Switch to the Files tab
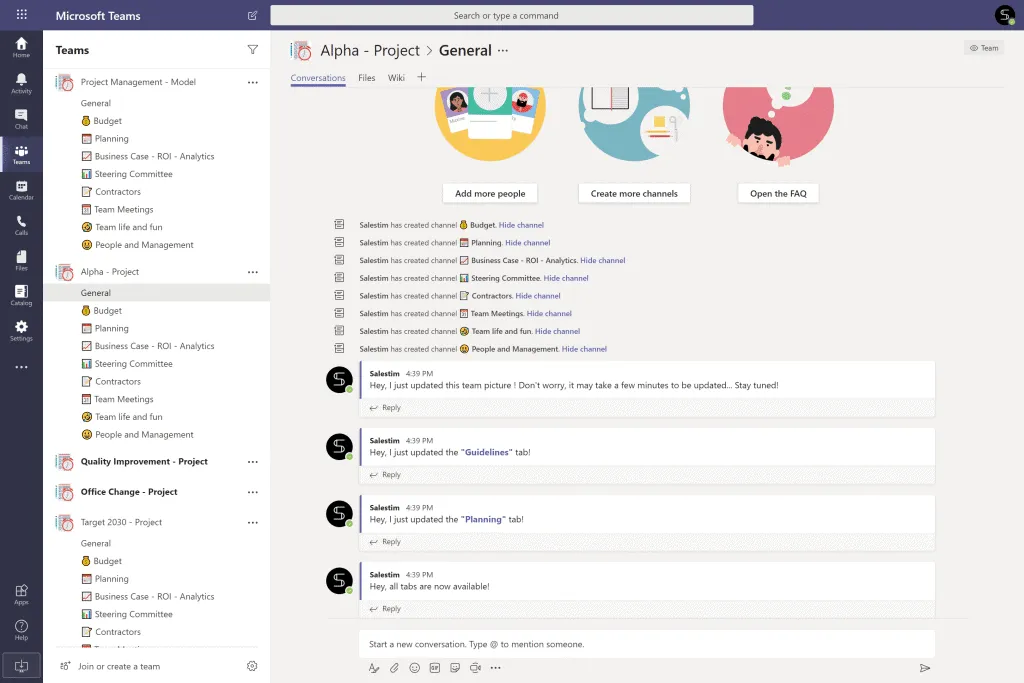The image size is (1024, 683). tap(366, 76)
